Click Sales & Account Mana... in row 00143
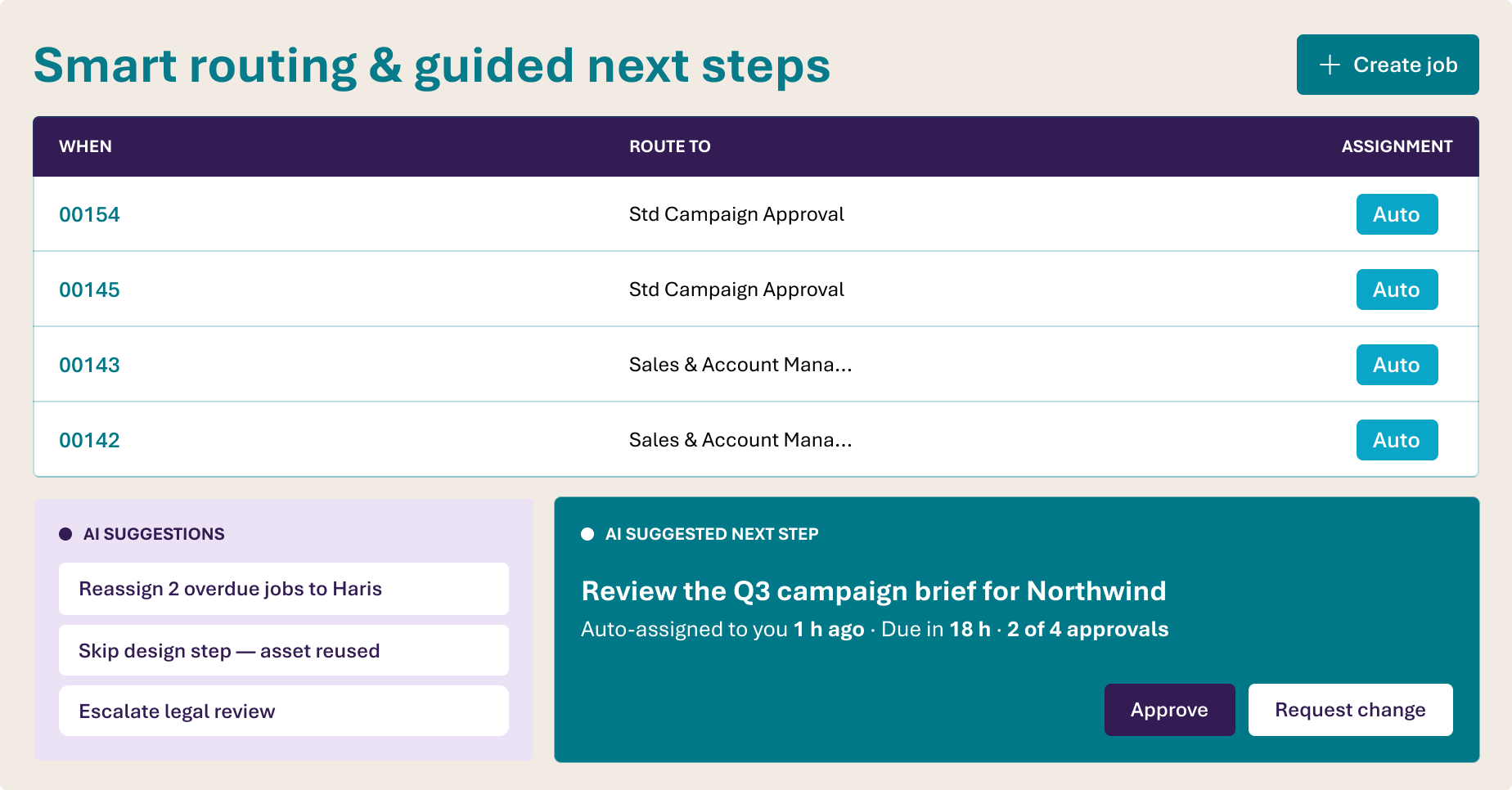Screen dimensions: 1512x790 (740, 365)
